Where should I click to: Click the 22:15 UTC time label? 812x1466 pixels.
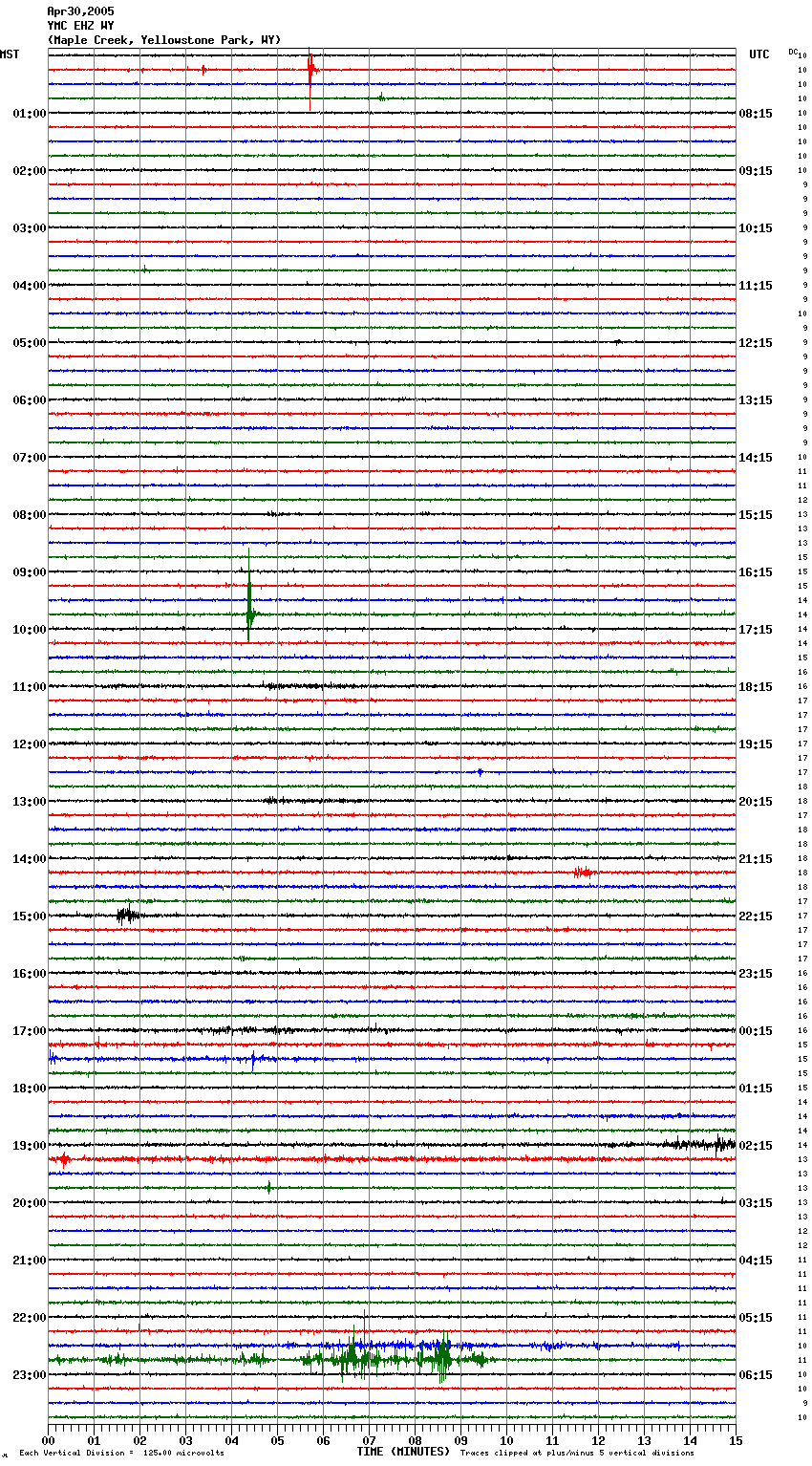pos(756,916)
